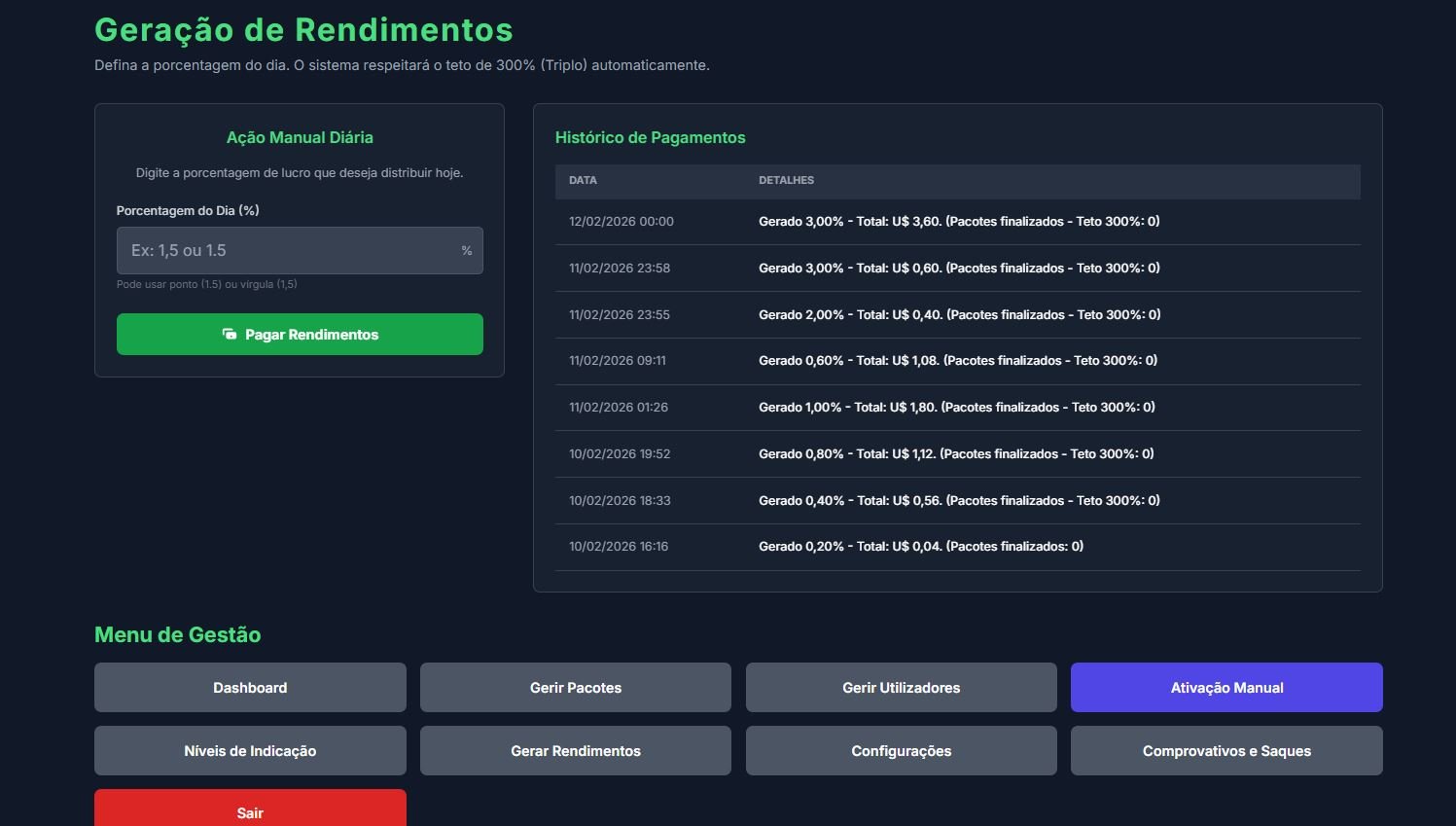Focus the Porcentagem do Dia input field
Screen dimensions: 1456x826
tap(287, 251)
